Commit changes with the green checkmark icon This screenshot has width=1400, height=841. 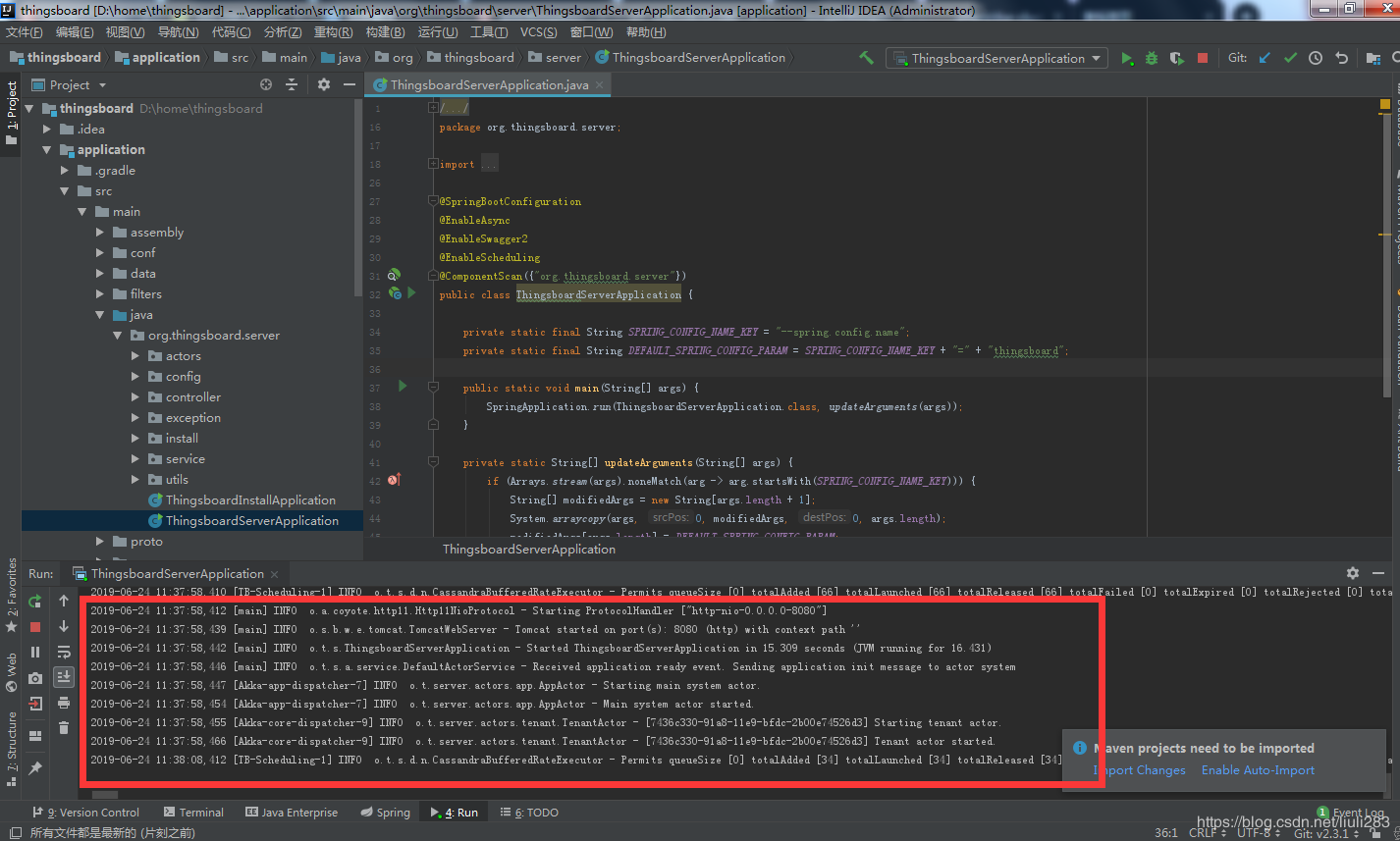click(x=1290, y=58)
